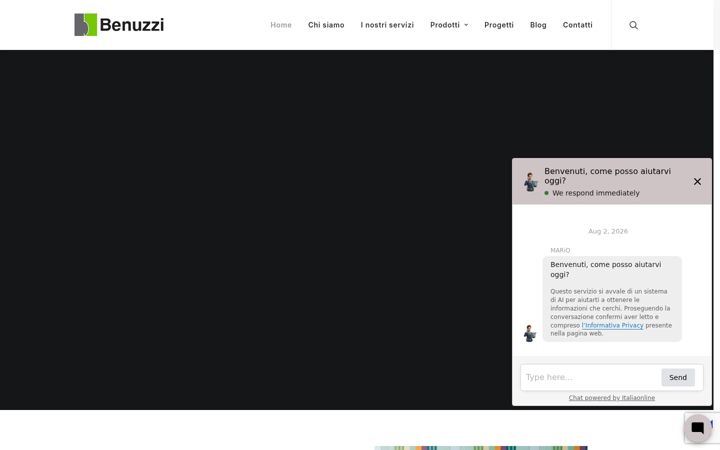Open the Progetti page
This screenshot has height=450, width=720.
click(x=499, y=25)
